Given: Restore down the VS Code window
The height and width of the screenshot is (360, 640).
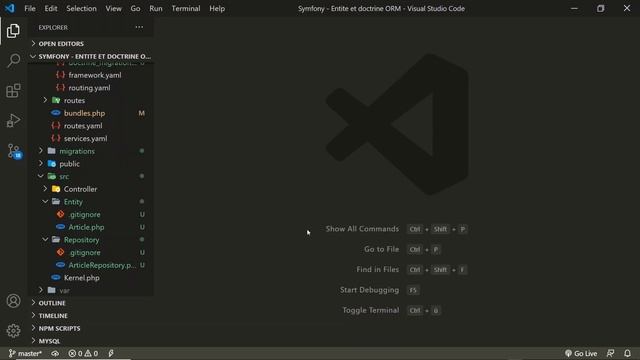Looking at the screenshot, I should tap(600, 8).
